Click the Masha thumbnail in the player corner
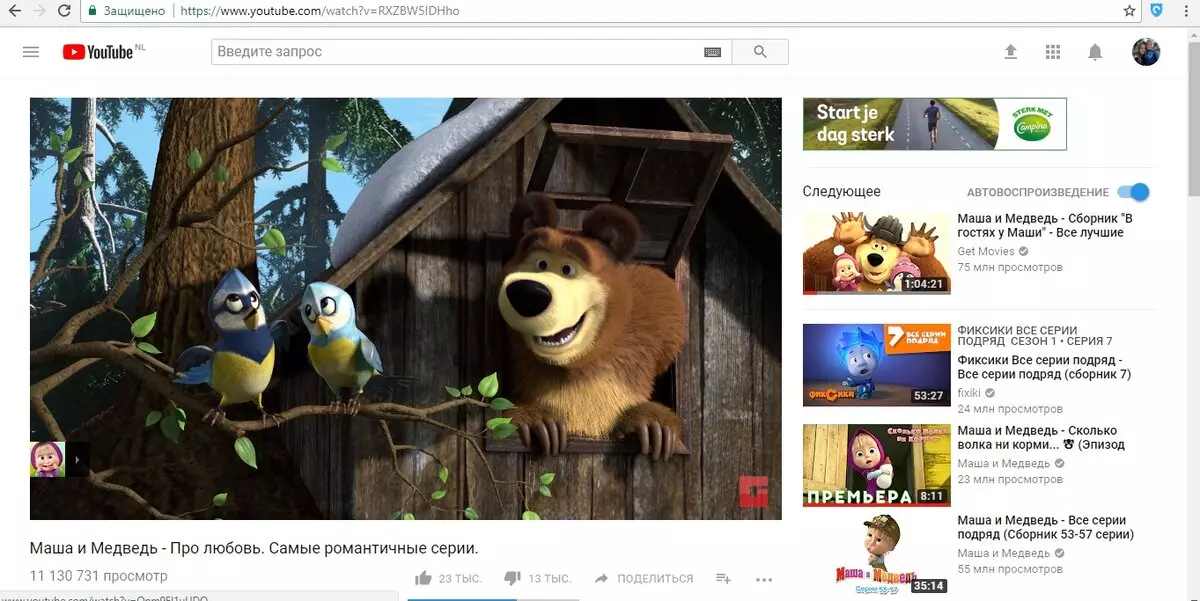 click(x=47, y=459)
